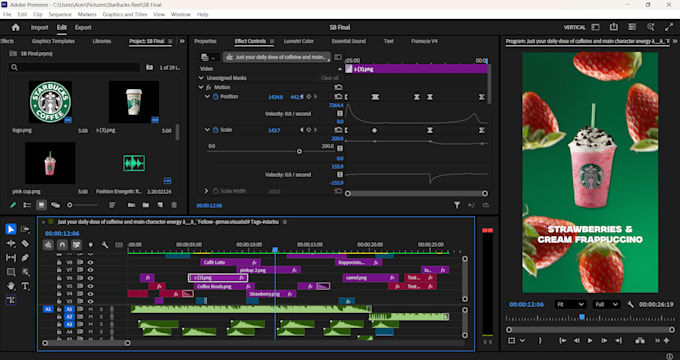Open timeline display settings wrench

[105, 245]
